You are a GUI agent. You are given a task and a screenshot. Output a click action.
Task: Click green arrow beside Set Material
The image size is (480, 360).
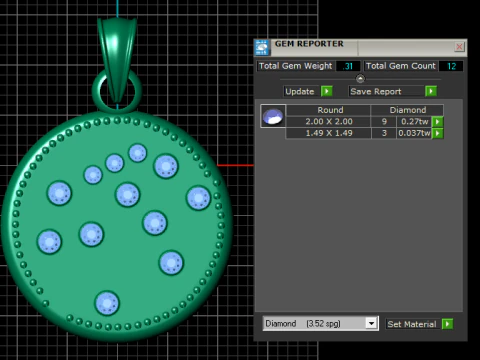(x=447, y=324)
